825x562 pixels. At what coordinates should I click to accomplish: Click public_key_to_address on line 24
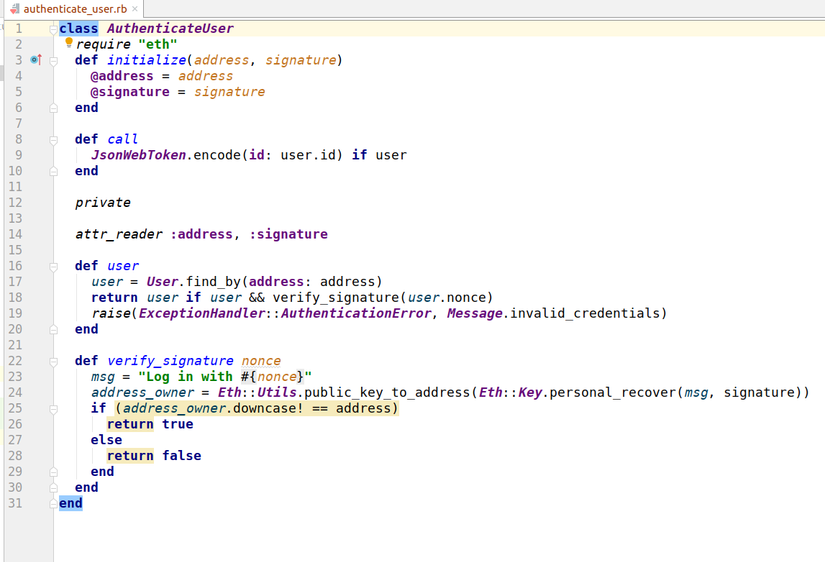[x=387, y=393]
